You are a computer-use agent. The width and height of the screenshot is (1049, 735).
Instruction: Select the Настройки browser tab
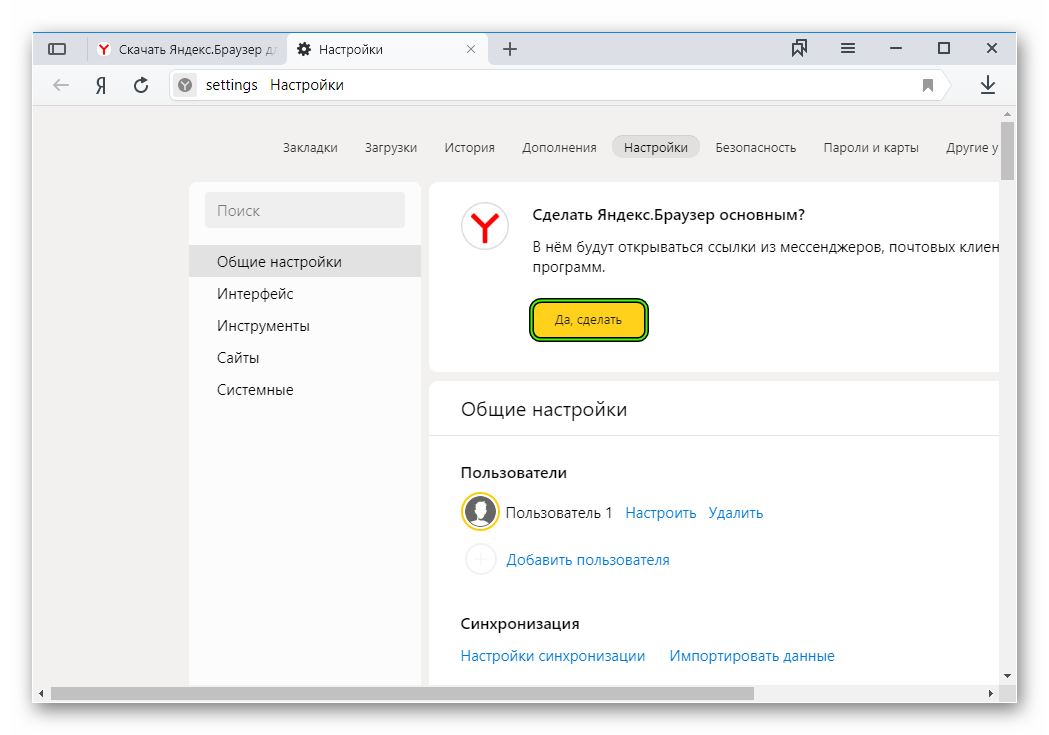tap(387, 49)
